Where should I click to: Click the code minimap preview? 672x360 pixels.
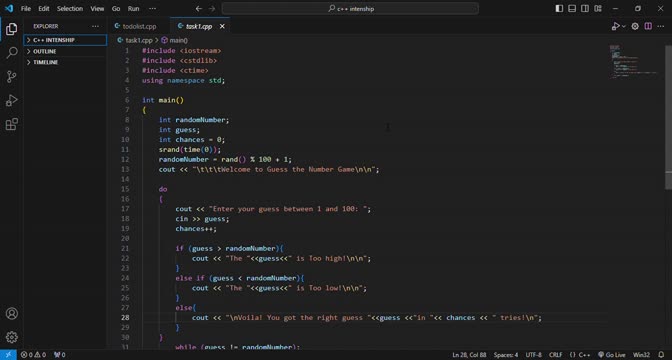[x=633, y=61]
